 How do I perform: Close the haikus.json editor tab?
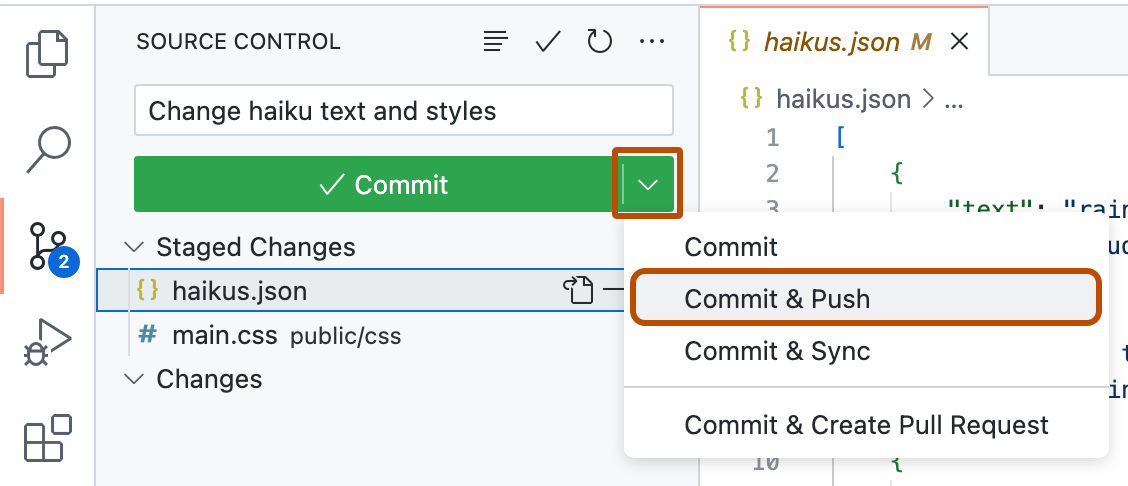point(959,42)
